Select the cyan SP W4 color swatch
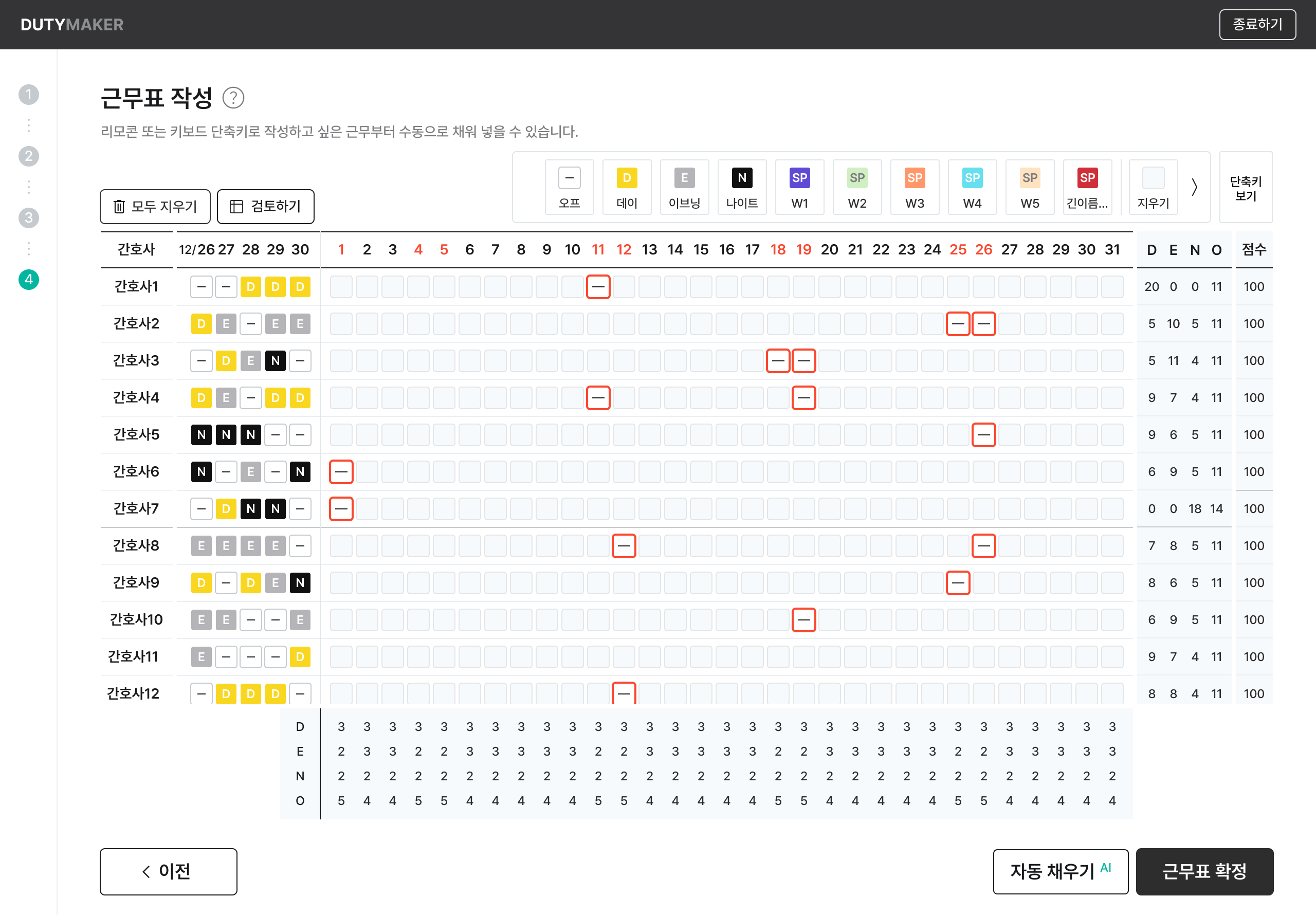The image size is (1316, 915). (x=972, y=178)
